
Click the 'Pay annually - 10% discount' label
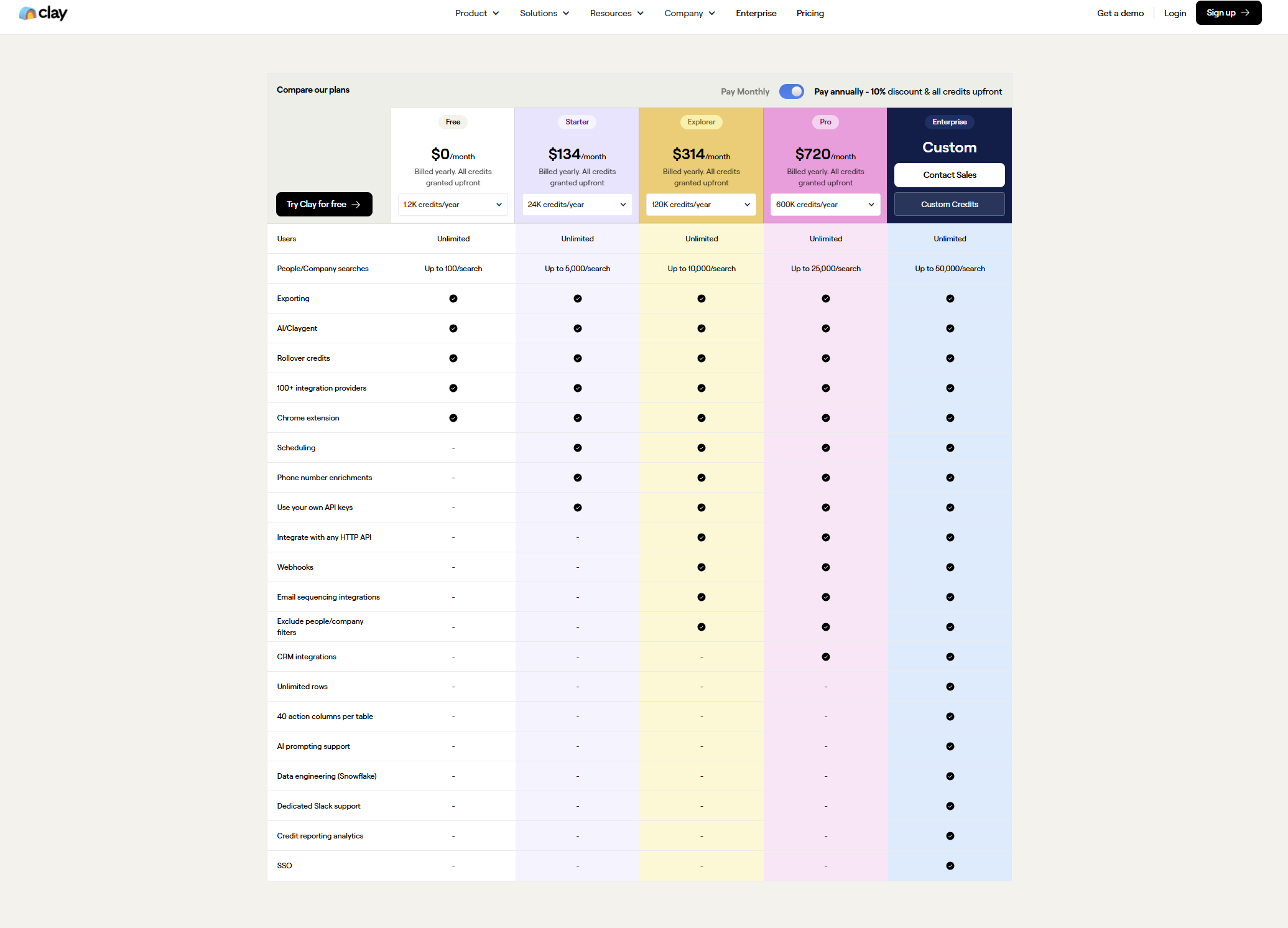tap(907, 91)
